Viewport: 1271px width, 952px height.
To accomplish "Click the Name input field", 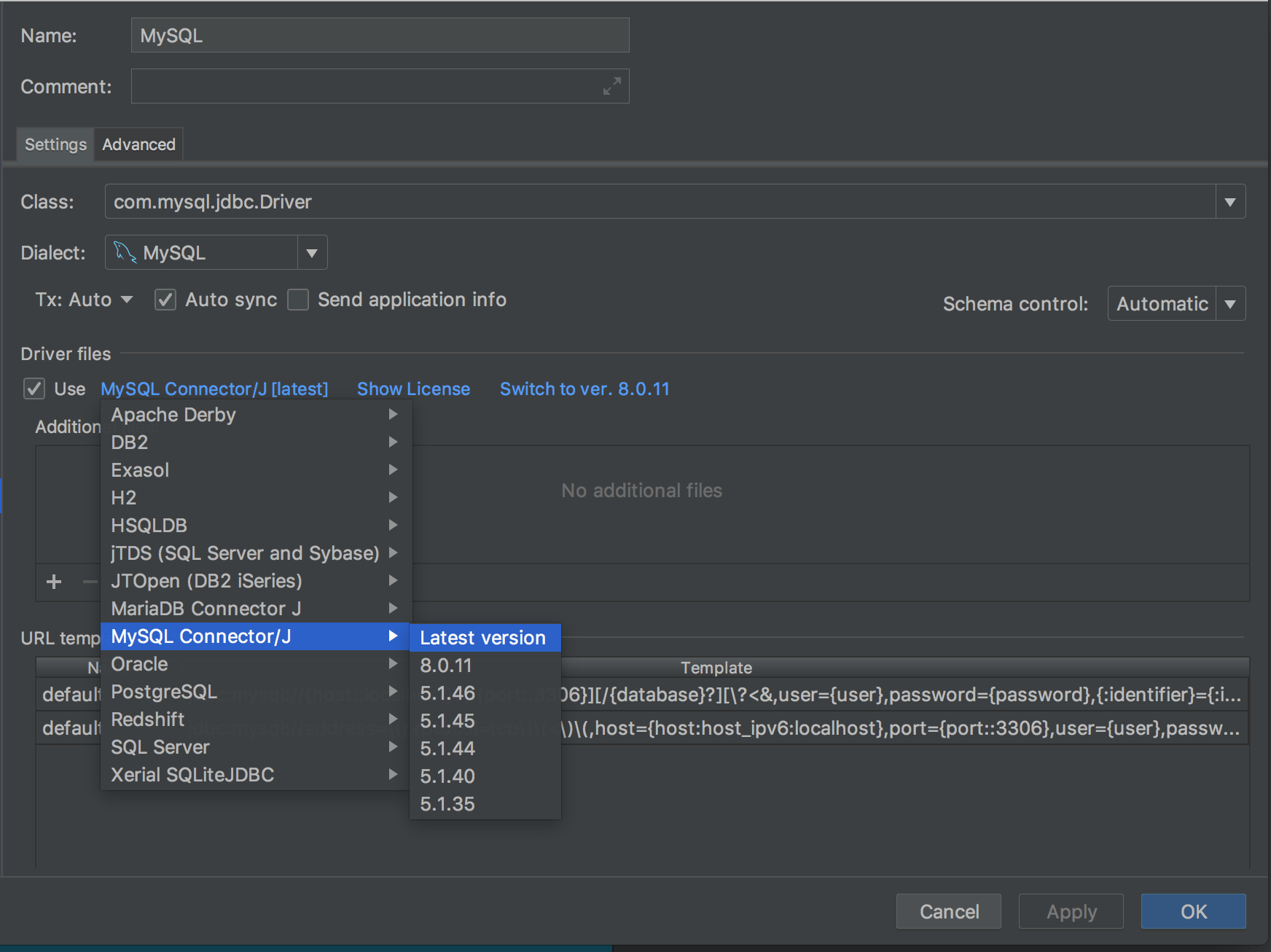I will pyautogui.click(x=380, y=35).
